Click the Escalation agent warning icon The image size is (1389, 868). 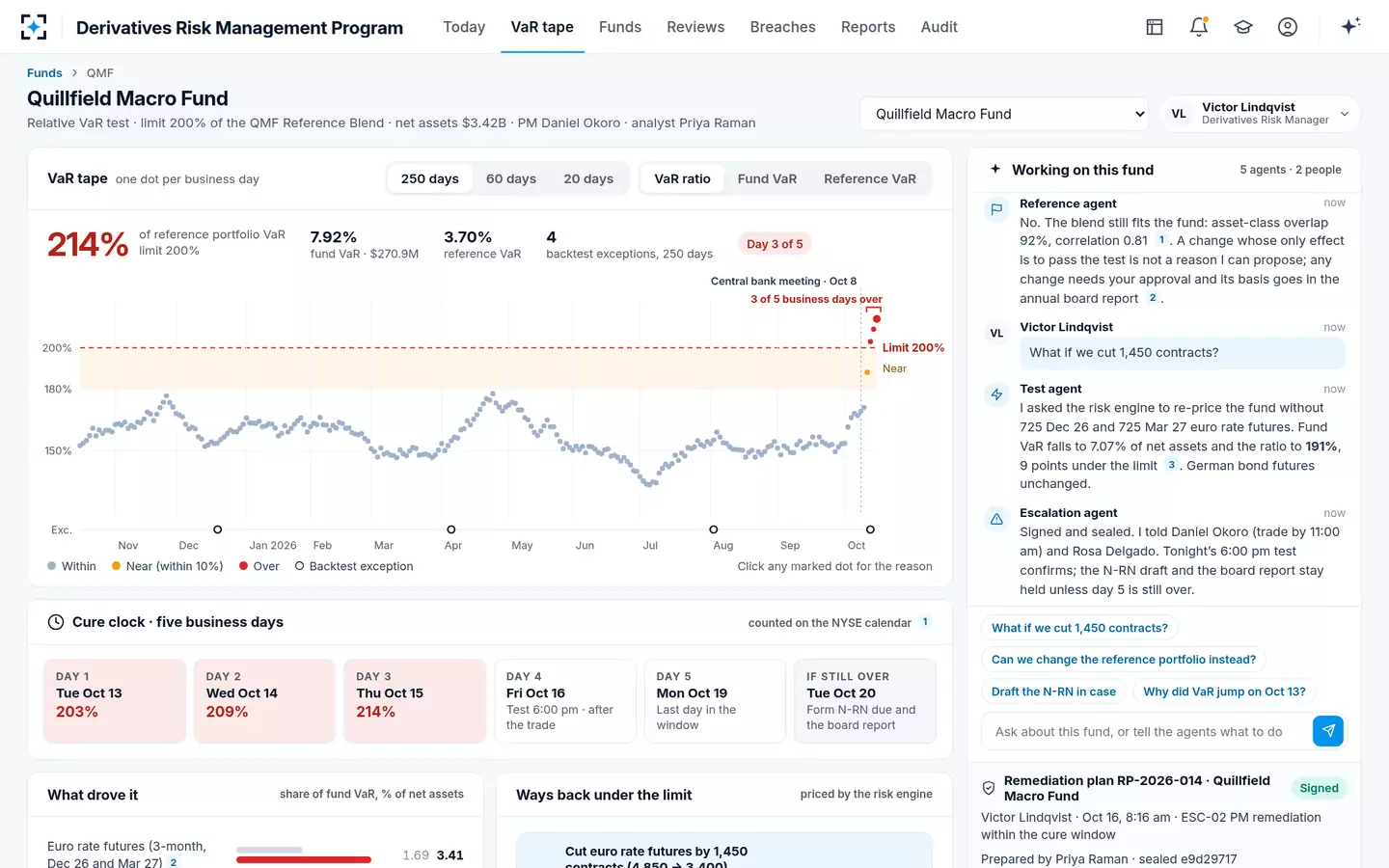point(996,519)
